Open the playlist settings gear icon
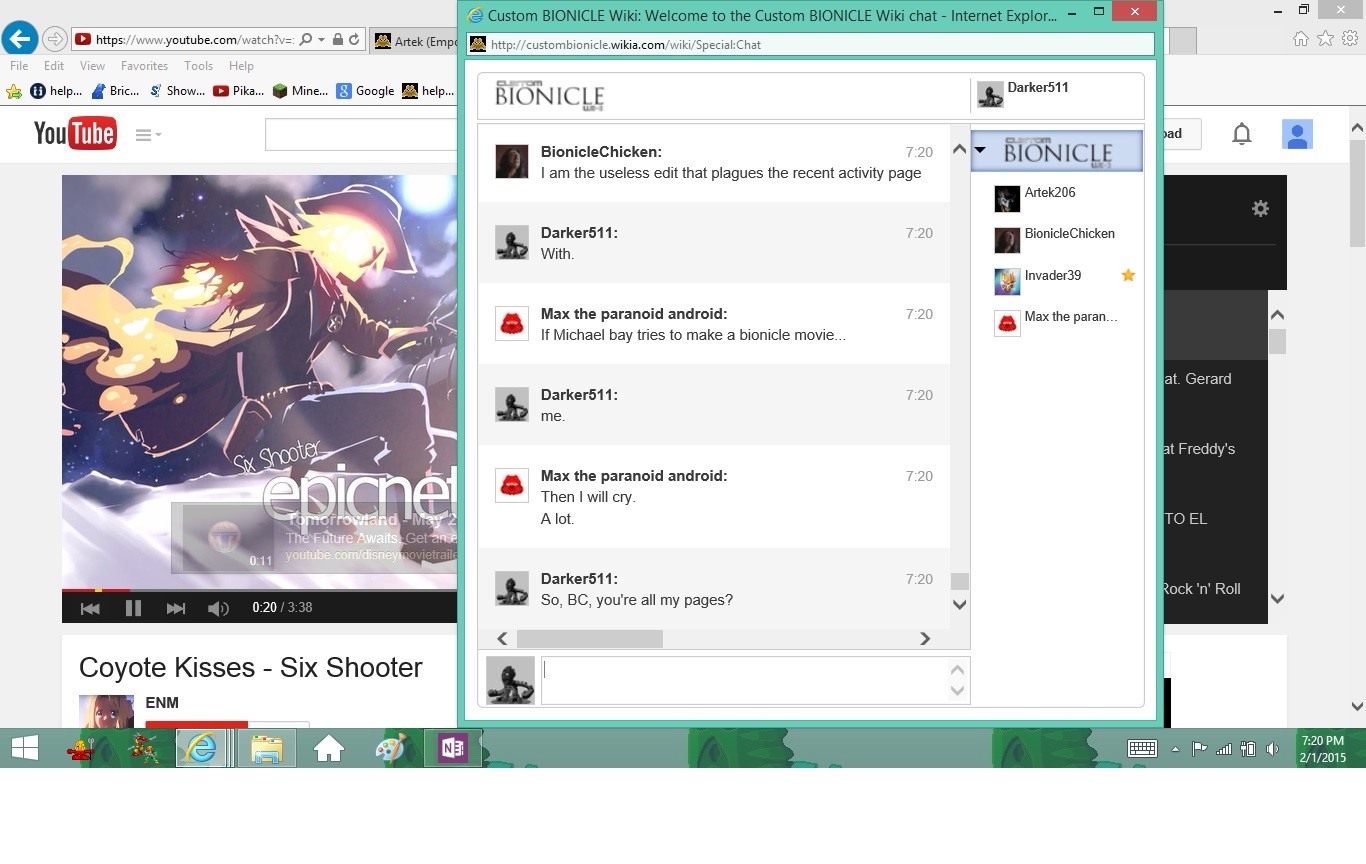The image size is (1366, 864). coord(1260,208)
